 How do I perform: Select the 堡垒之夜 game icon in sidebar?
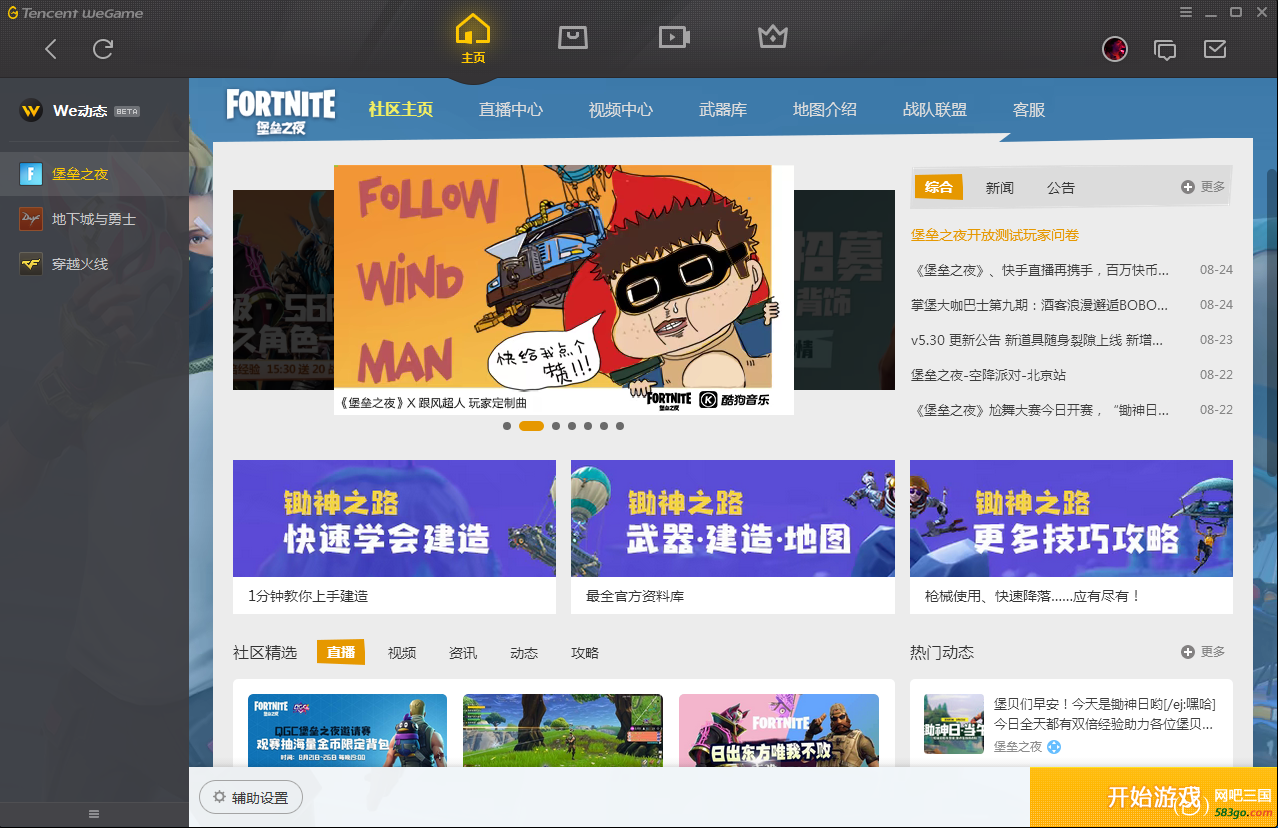point(31,174)
